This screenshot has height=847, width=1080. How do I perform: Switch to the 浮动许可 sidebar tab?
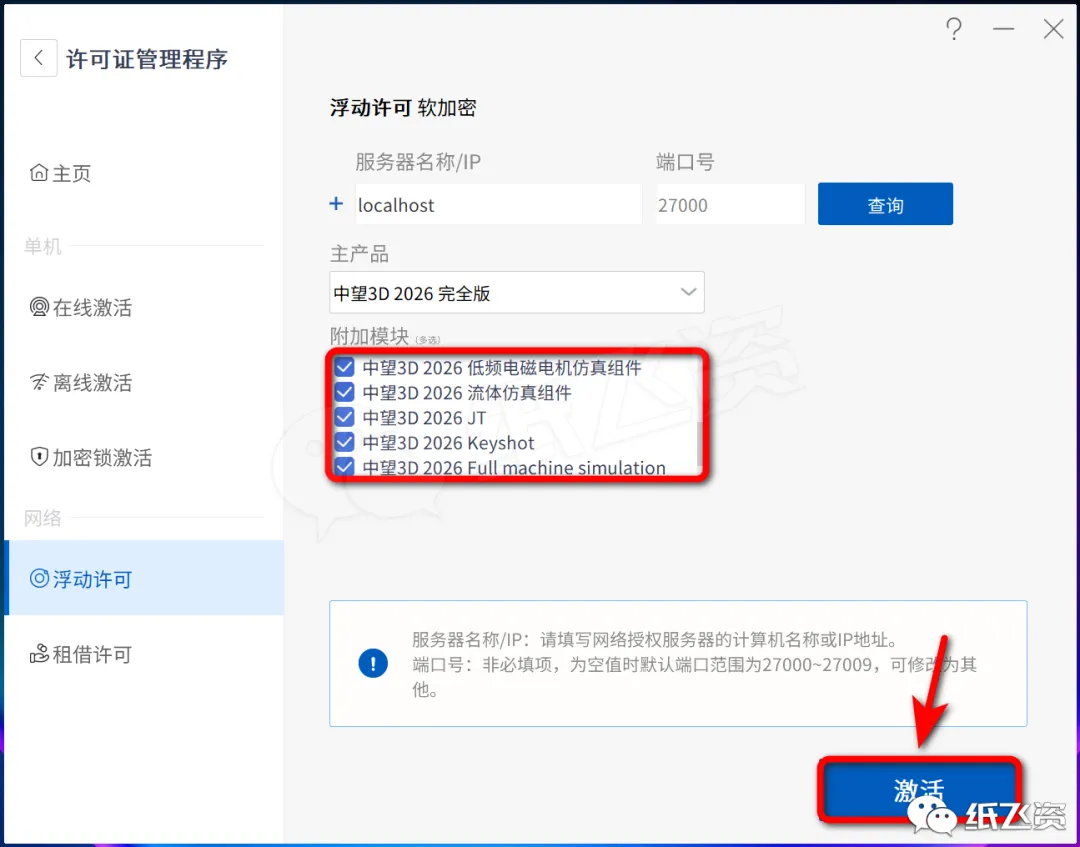pyautogui.click(x=144, y=578)
